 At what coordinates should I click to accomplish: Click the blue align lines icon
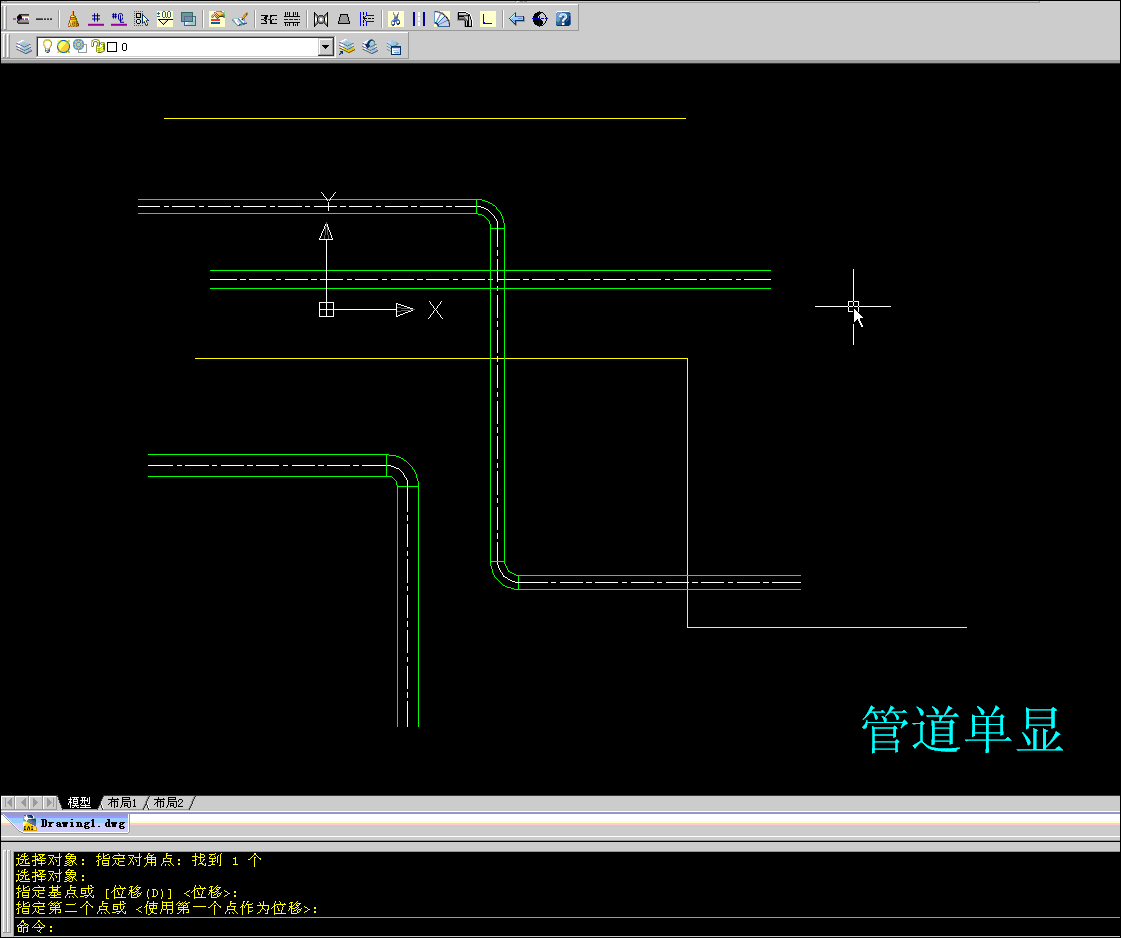(x=367, y=19)
